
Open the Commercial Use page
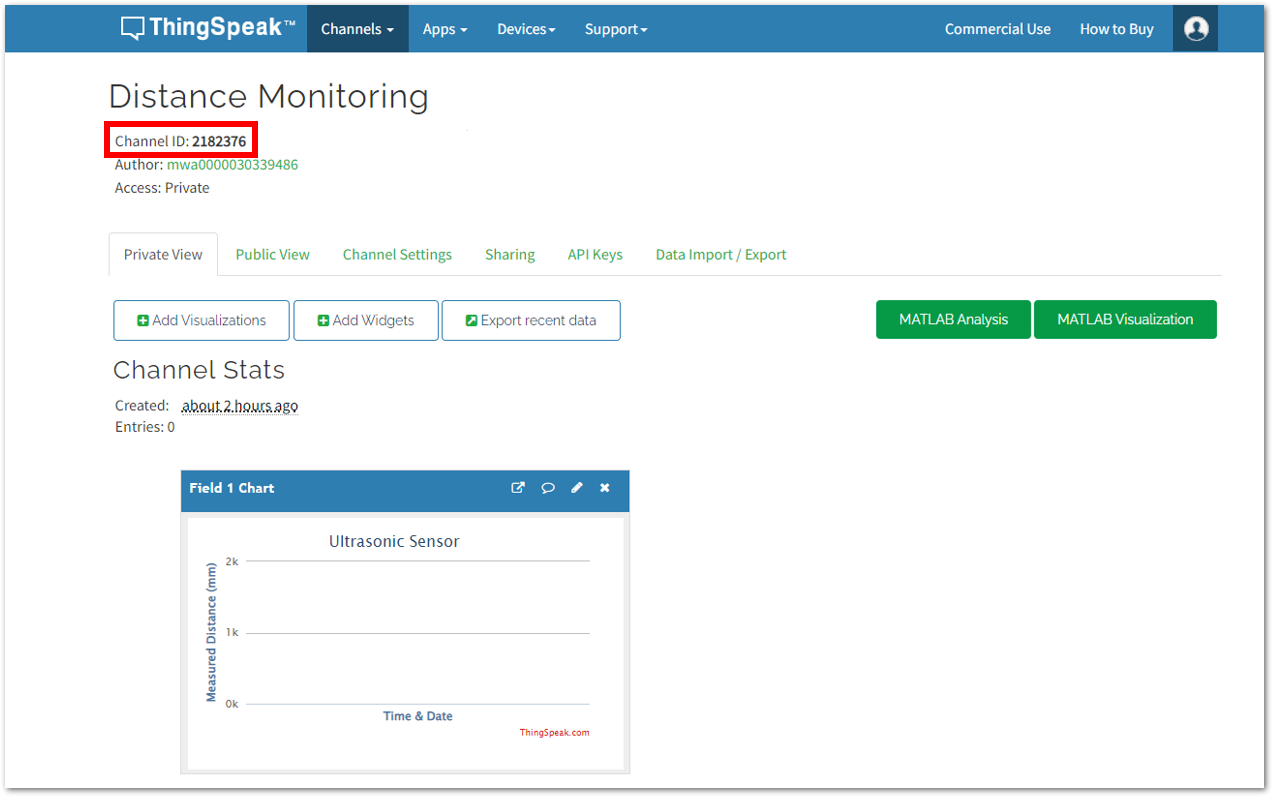pos(998,29)
